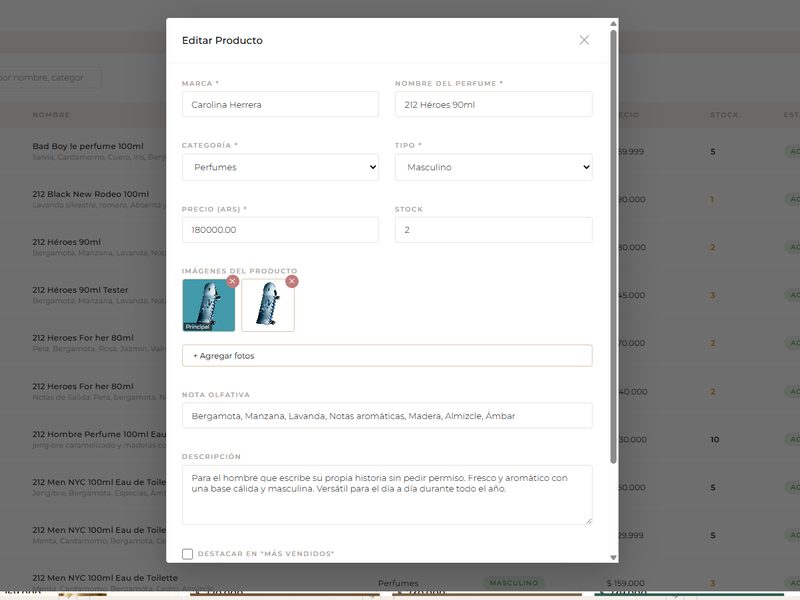Check Destacar en Más Vendidos checkbox
This screenshot has width=800, height=600.
(x=187, y=554)
